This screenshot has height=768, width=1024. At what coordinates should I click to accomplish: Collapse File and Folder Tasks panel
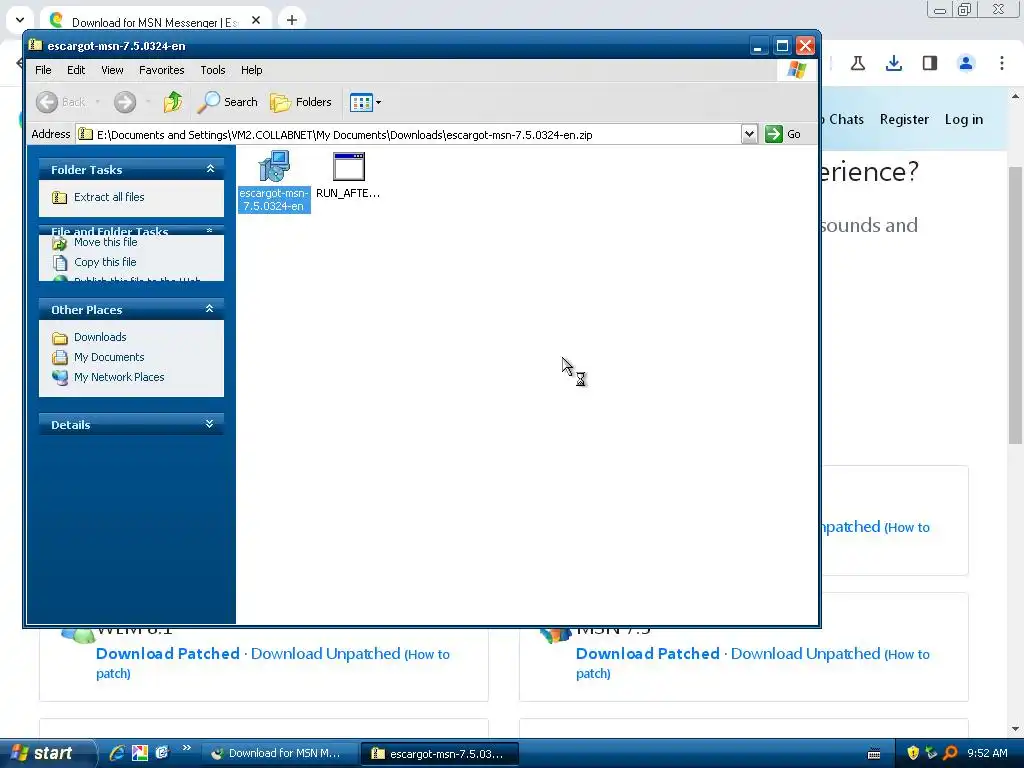coord(209,230)
